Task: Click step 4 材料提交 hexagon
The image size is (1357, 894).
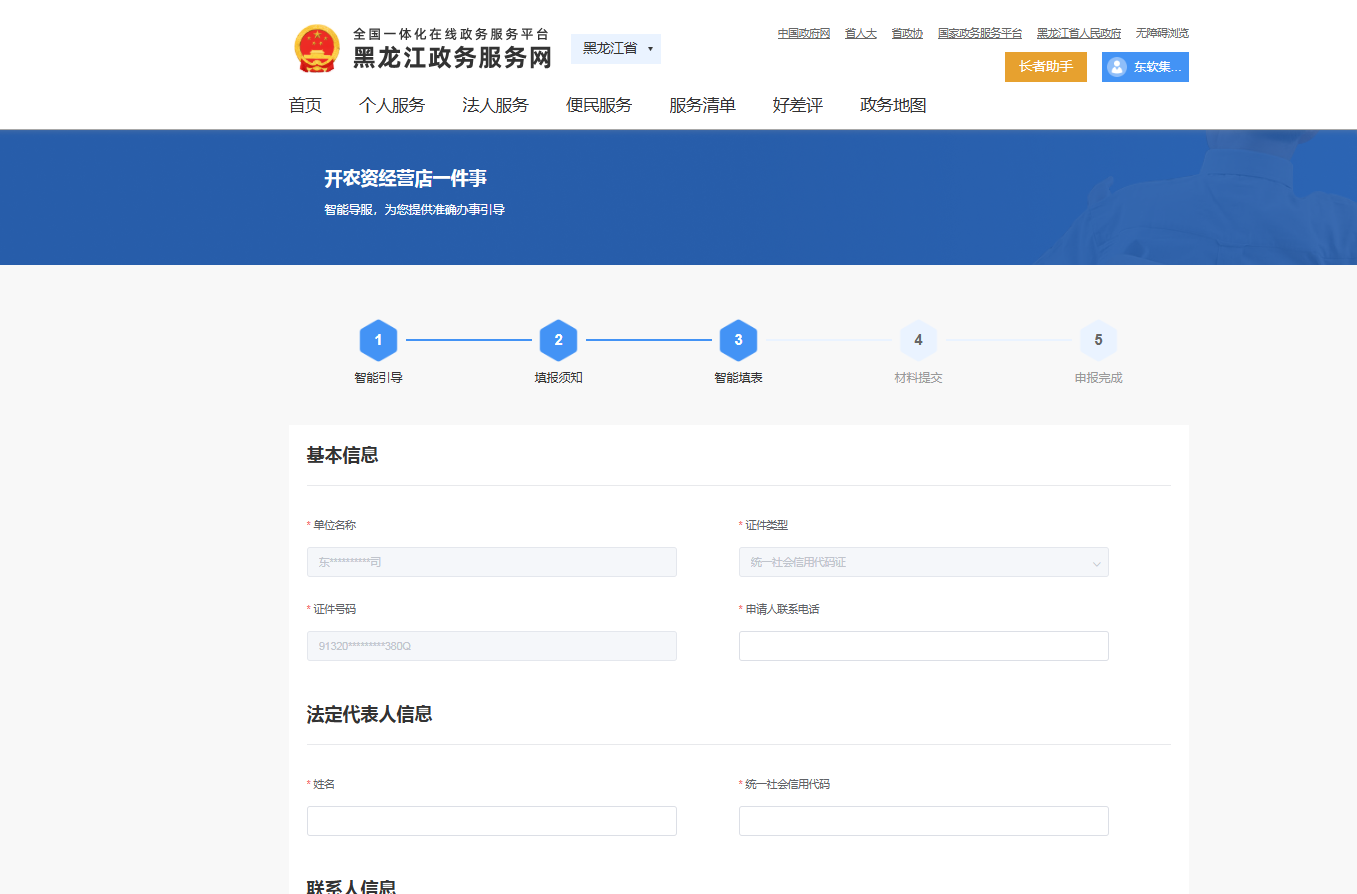Action: point(918,340)
